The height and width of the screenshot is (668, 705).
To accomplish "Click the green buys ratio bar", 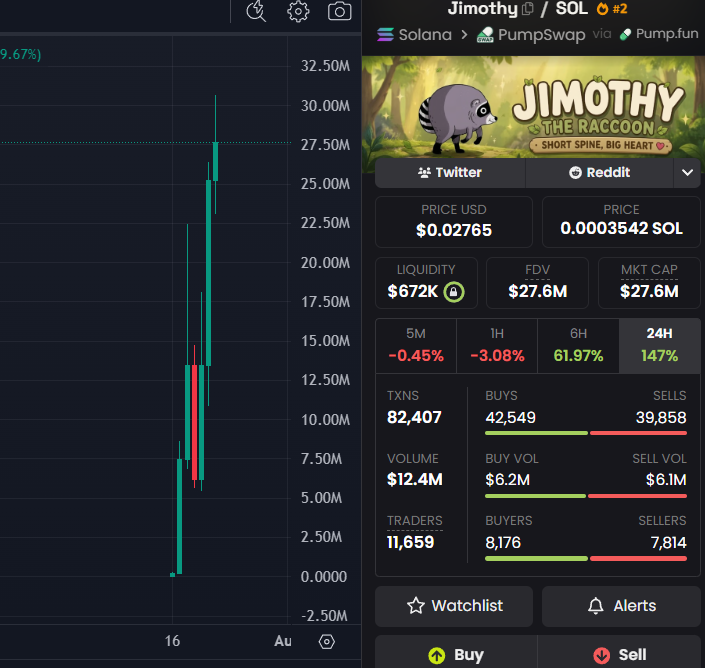I will (x=536, y=433).
